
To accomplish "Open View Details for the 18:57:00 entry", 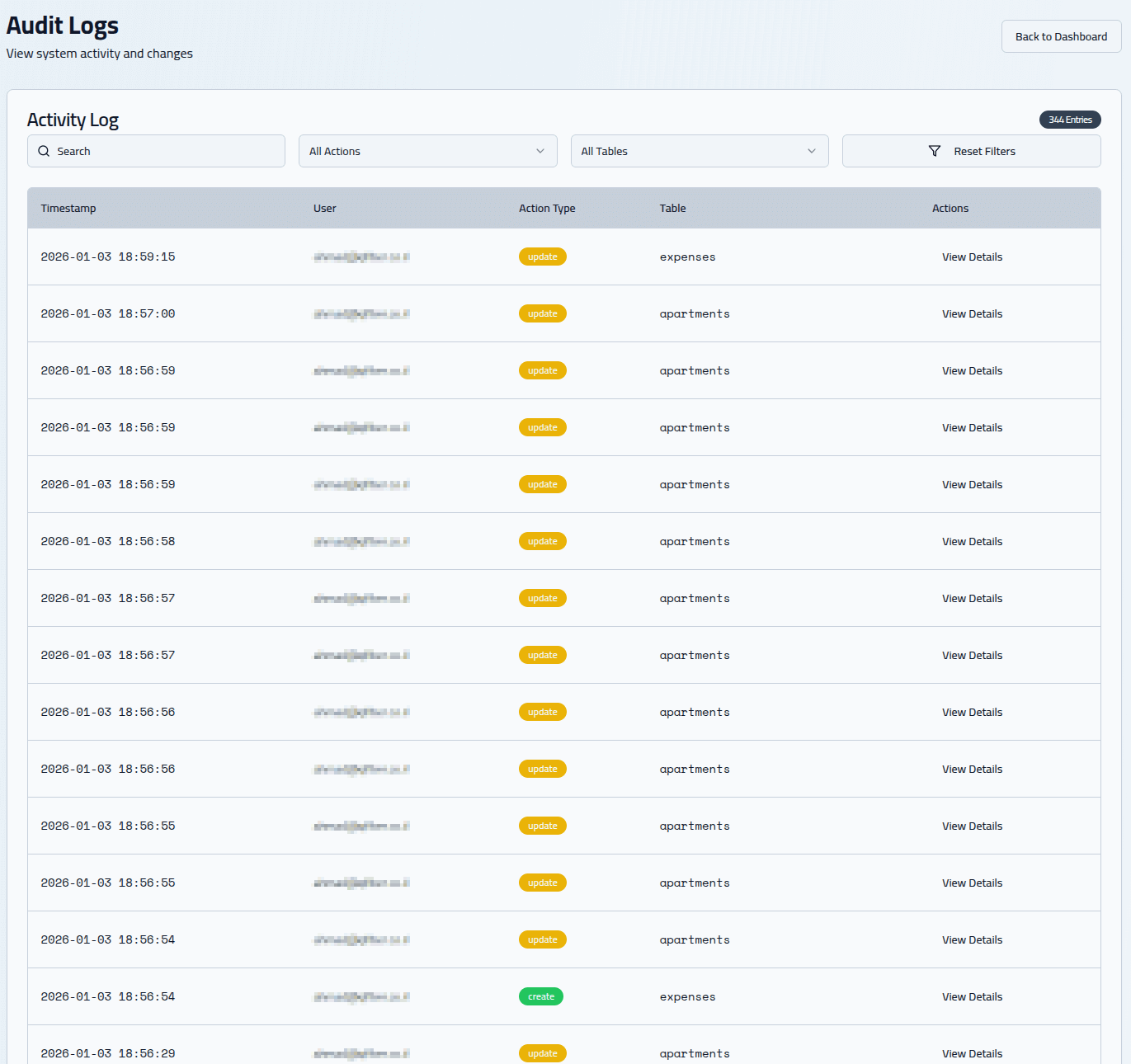I will coord(972,313).
